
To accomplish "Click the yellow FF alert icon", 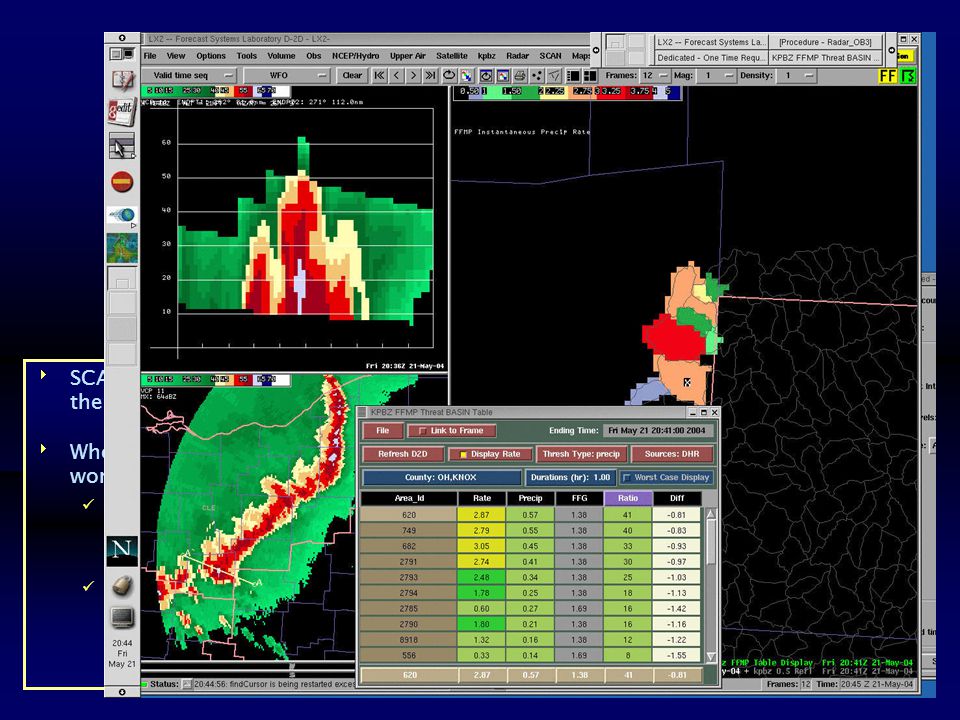I will click(888, 75).
